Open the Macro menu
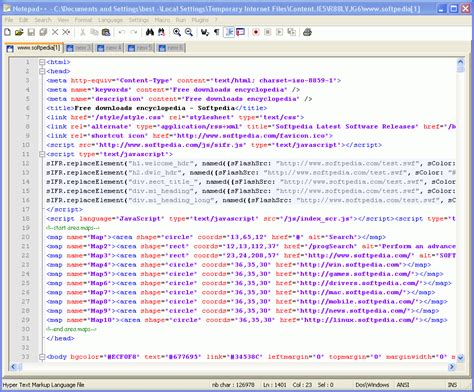The image size is (474, 392). tap(162, 20)
